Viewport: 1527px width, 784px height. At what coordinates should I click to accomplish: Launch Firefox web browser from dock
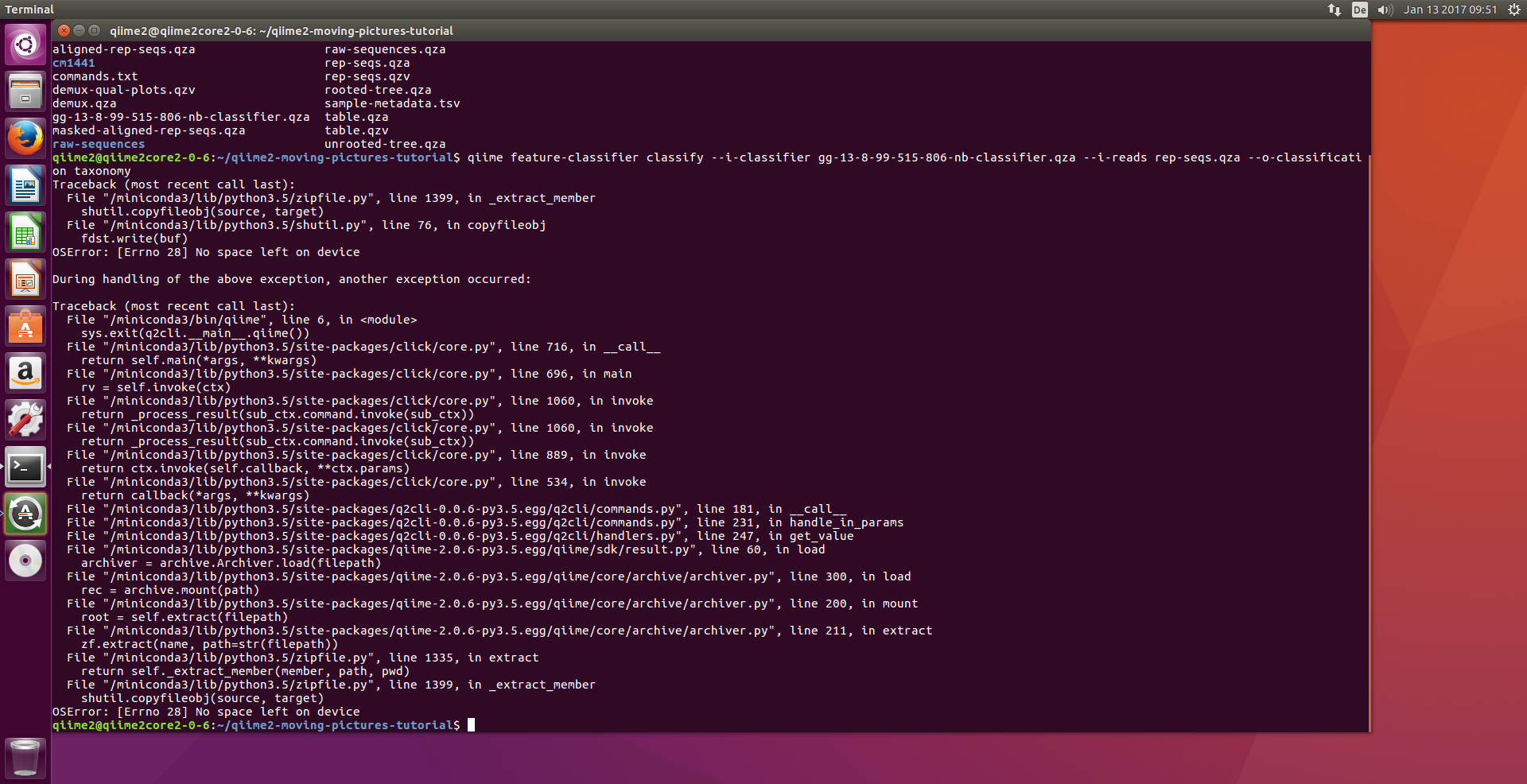coord(25,138)
